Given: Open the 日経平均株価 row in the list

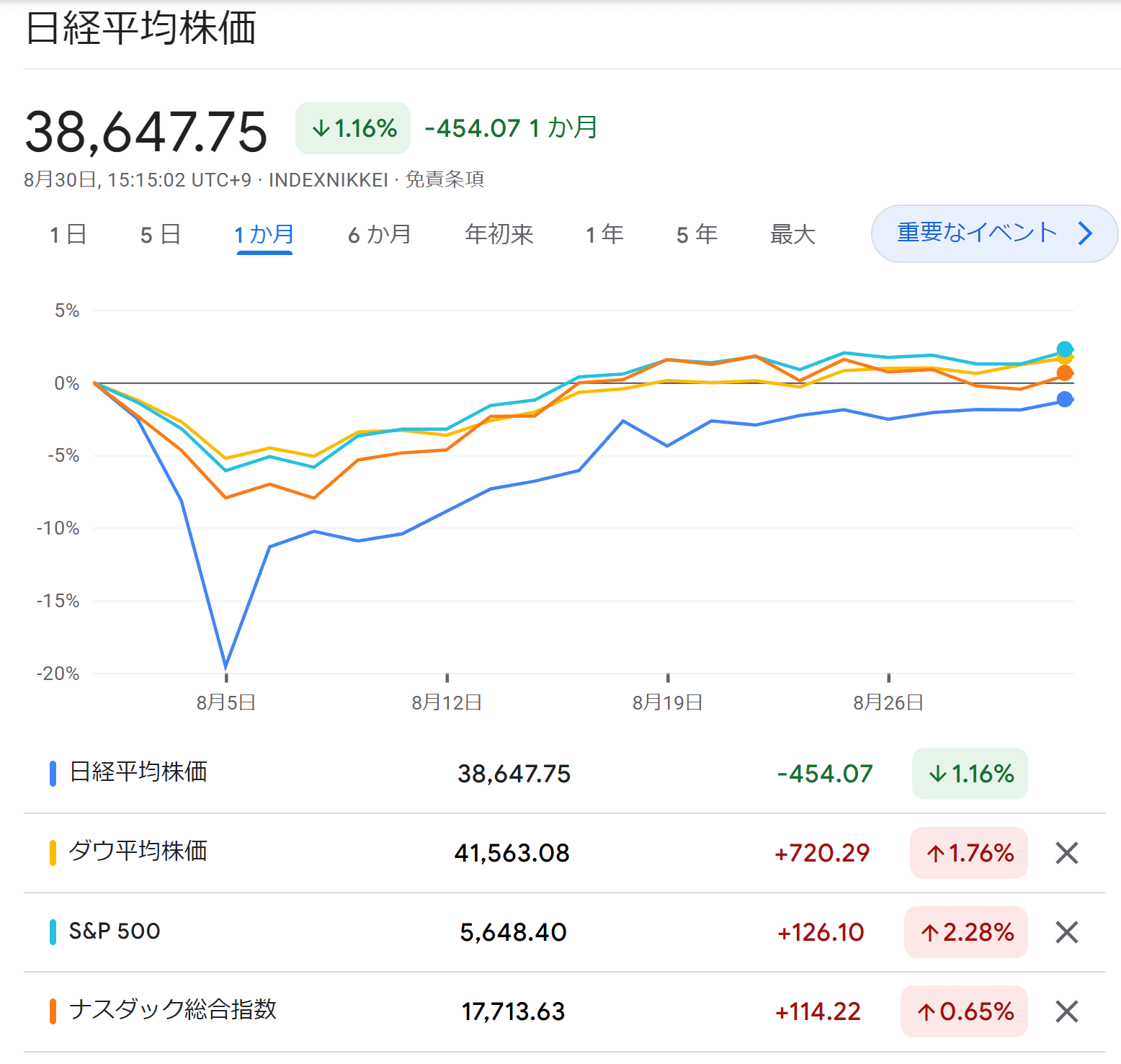Looking at the screenshot, I should pos(565,774).
